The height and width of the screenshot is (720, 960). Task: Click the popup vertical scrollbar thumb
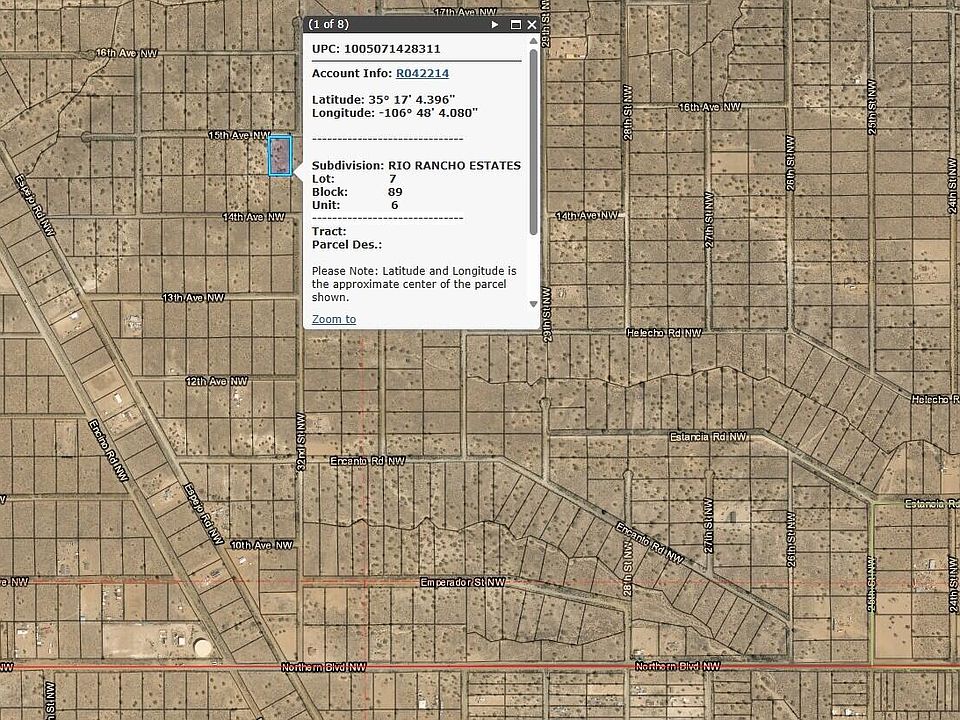[x=533, y=140]
